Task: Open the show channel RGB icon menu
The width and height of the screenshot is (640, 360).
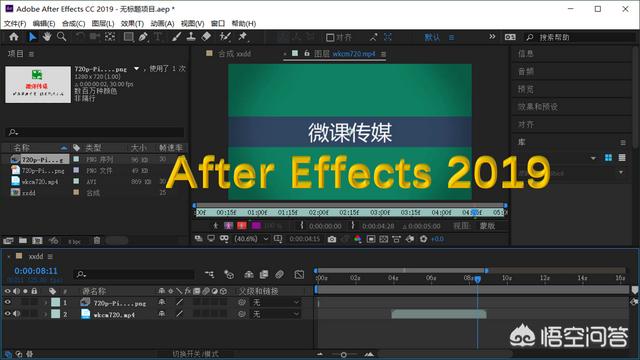Action: [x=358, y=239]
